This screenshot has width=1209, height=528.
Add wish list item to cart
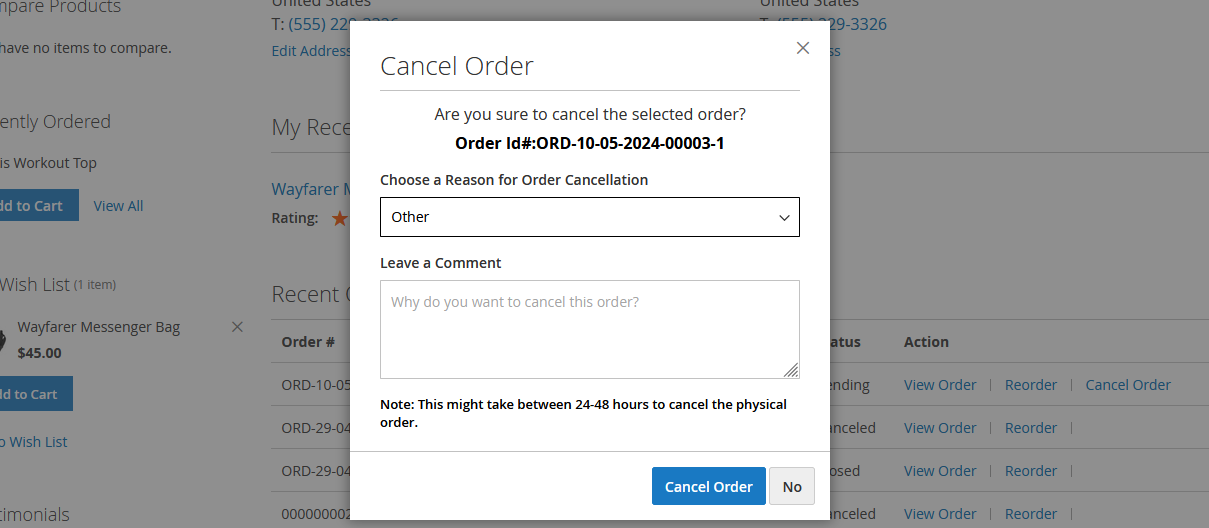click(x=32, y=394)
